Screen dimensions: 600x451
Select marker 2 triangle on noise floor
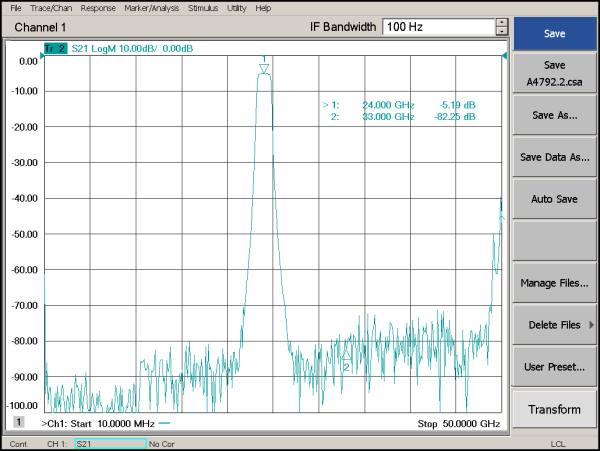point(346,354)
